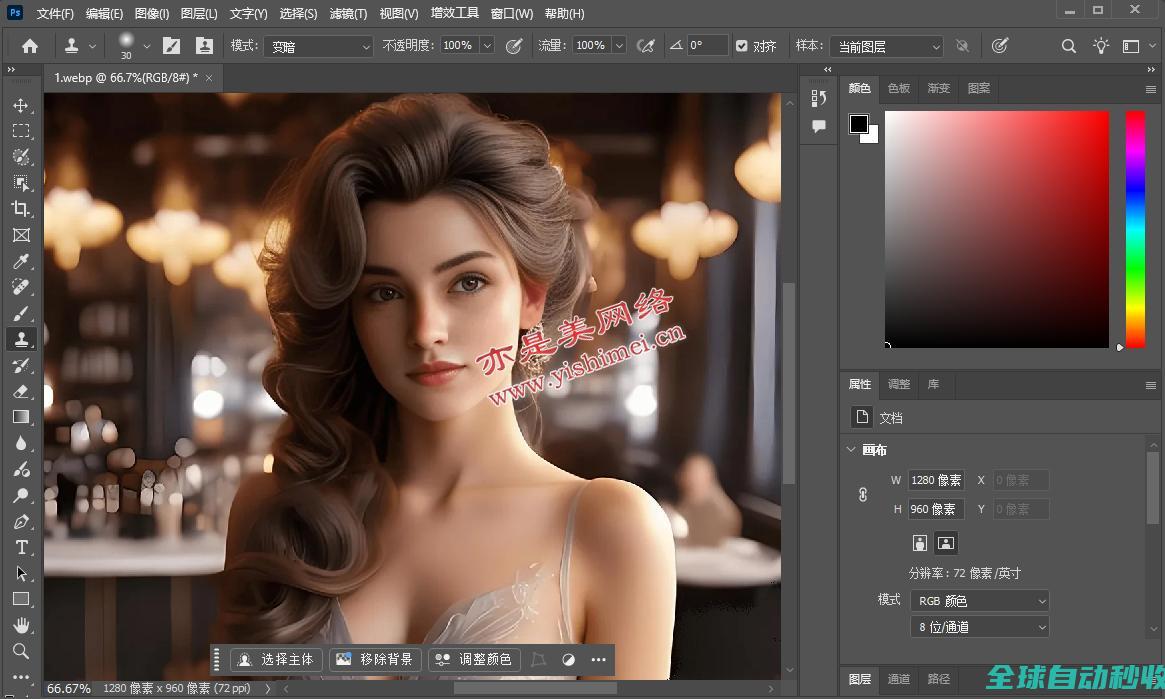Viewport: 1165px width, 699px height.
Task: Select the Horizontal Type tool
Action: (x=21, y=547)
